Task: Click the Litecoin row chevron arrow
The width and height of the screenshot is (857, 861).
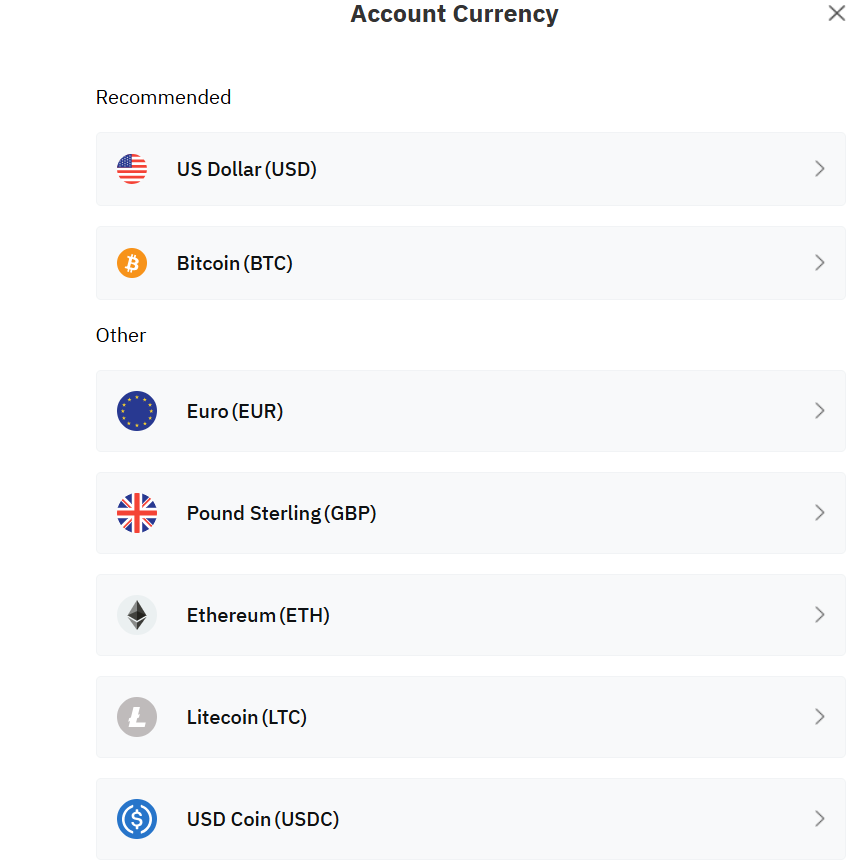Action: click(x=820, y=717)
